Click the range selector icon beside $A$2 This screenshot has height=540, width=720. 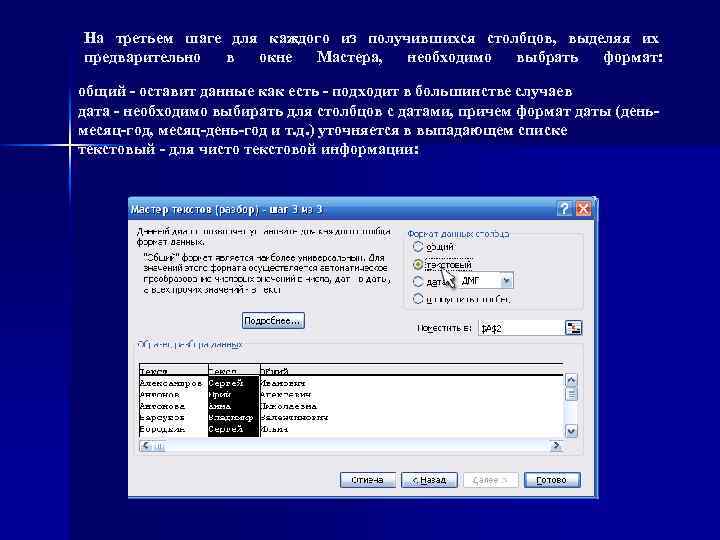click(x=573, y=328)
